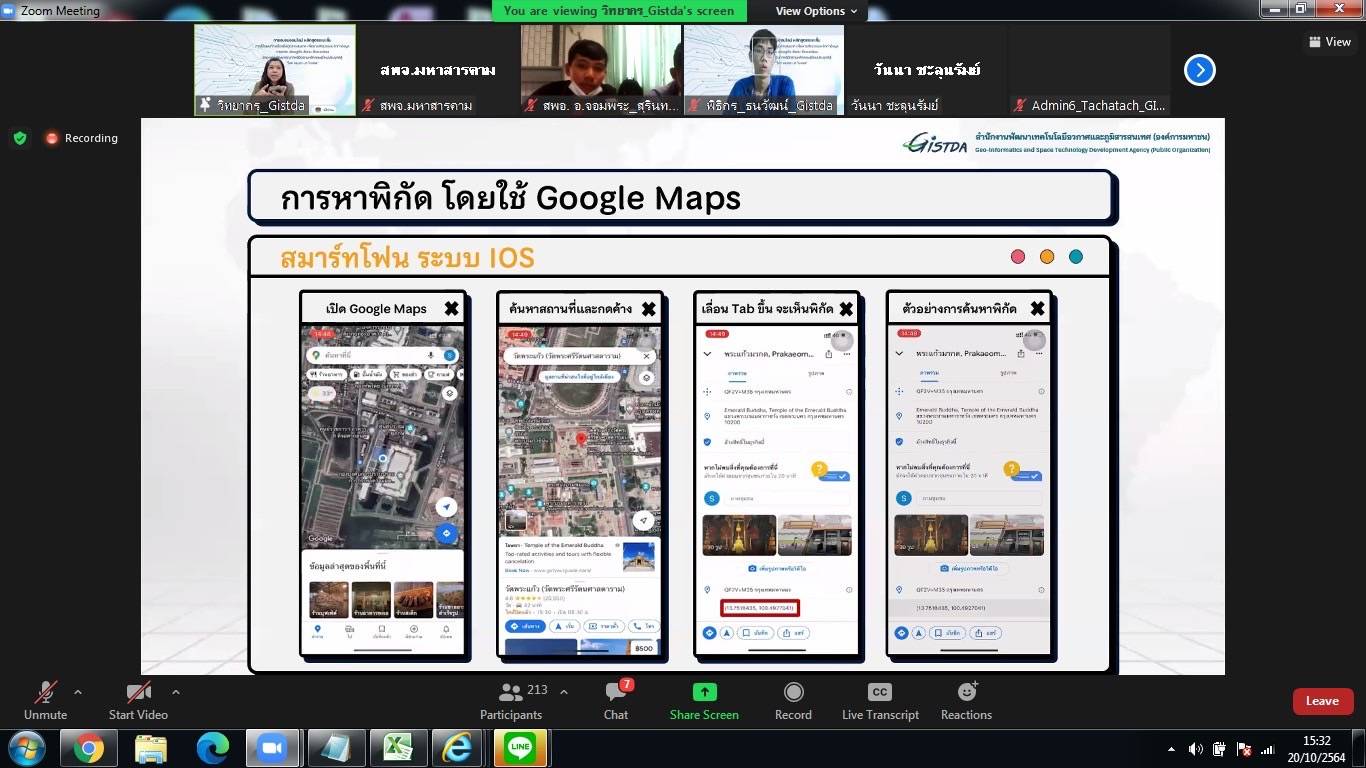Open the Chat panel

616,700
